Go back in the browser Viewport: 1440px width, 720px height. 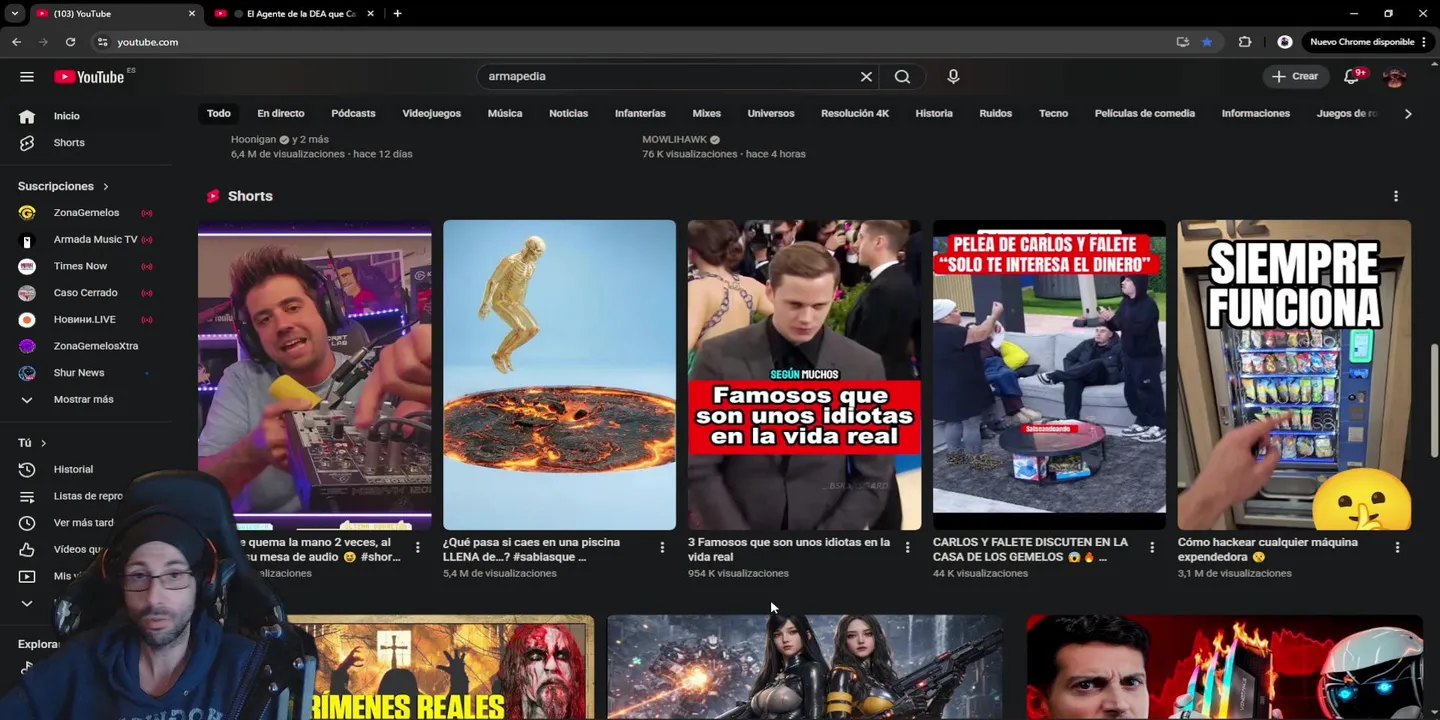tap(16, 42)
